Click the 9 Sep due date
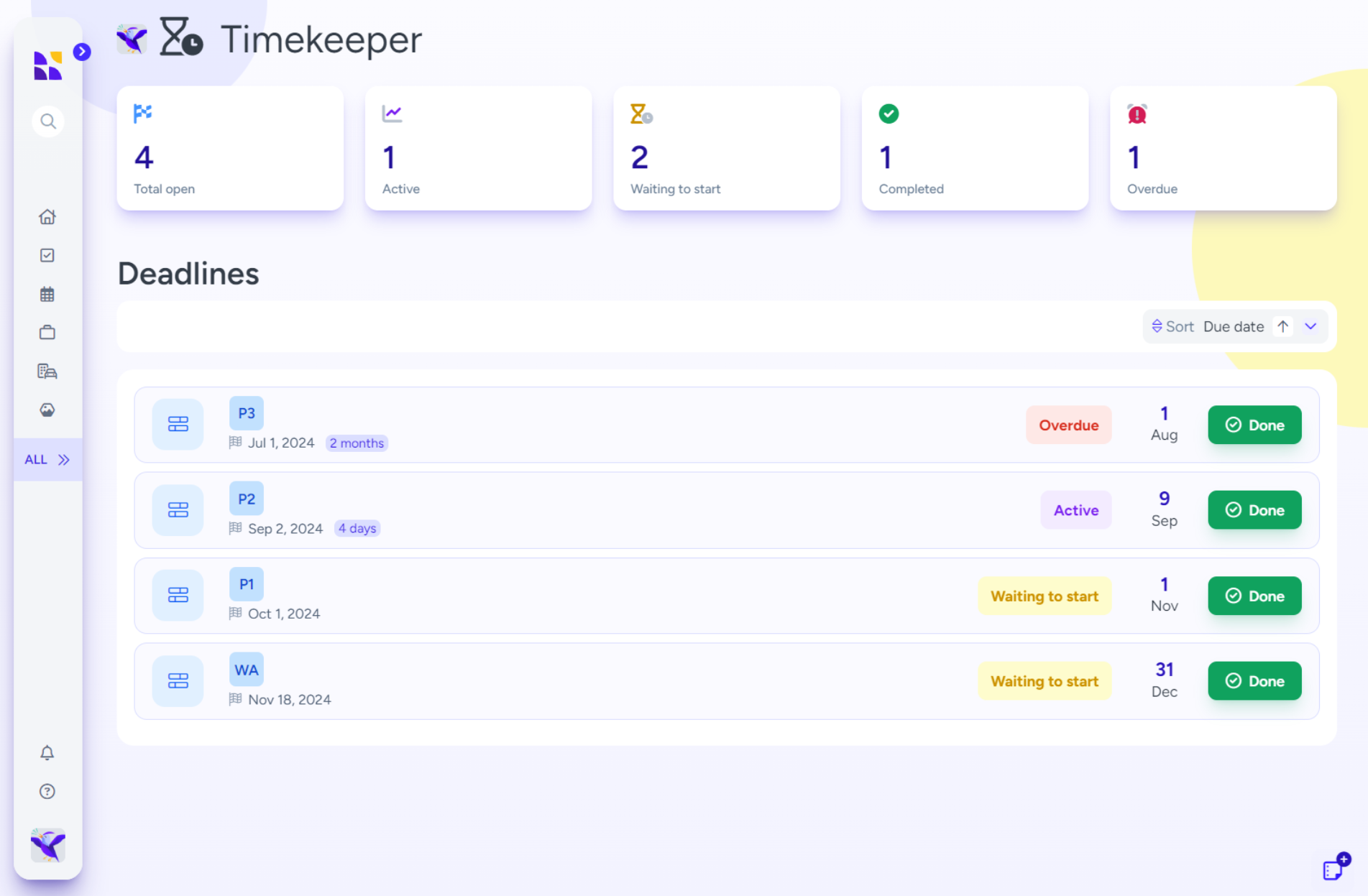The height and width of the screenshot is (896, 1368). (x=1164, y=509)
